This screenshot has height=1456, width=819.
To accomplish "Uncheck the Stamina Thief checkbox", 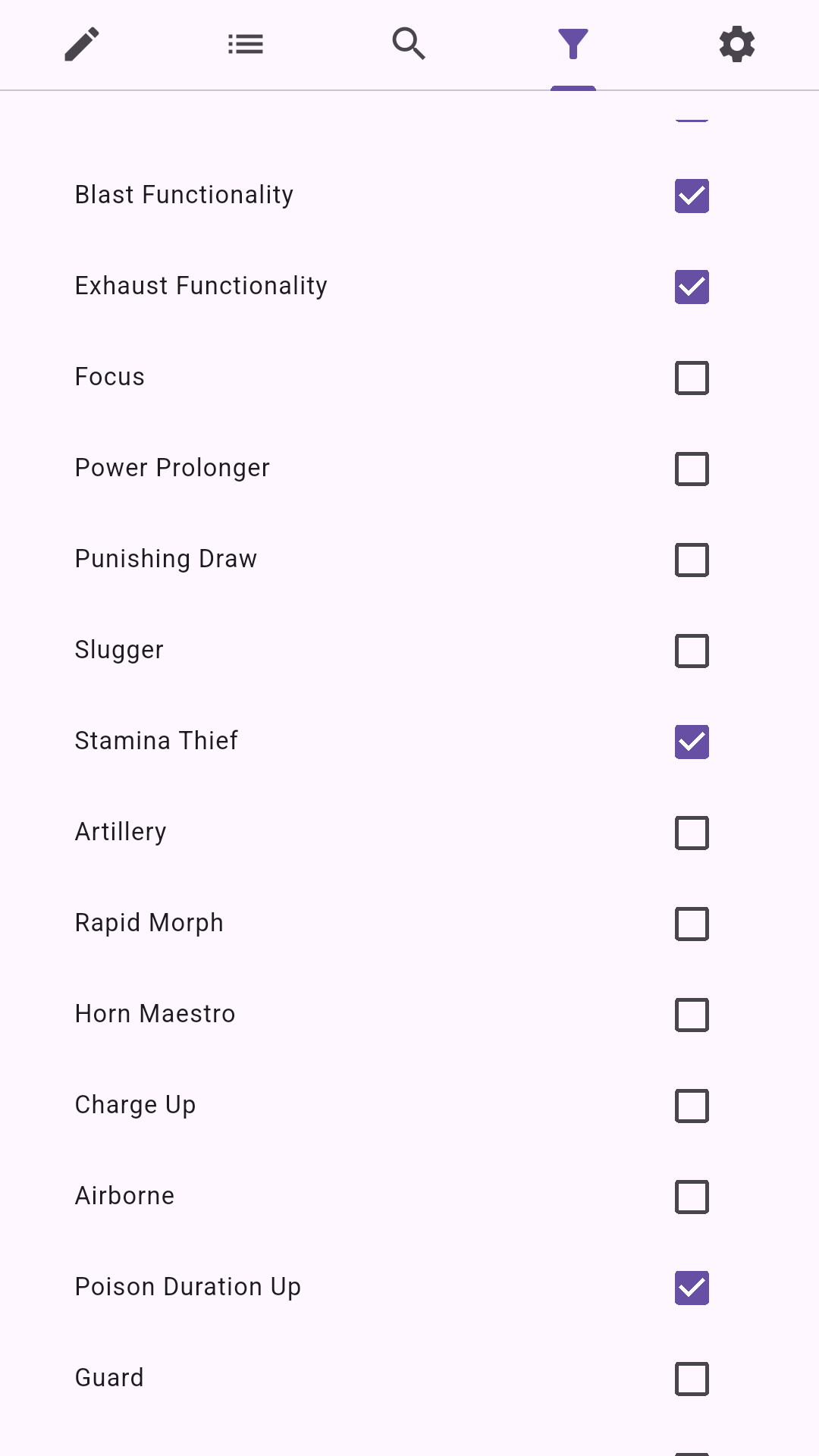I will pos(692,742).
